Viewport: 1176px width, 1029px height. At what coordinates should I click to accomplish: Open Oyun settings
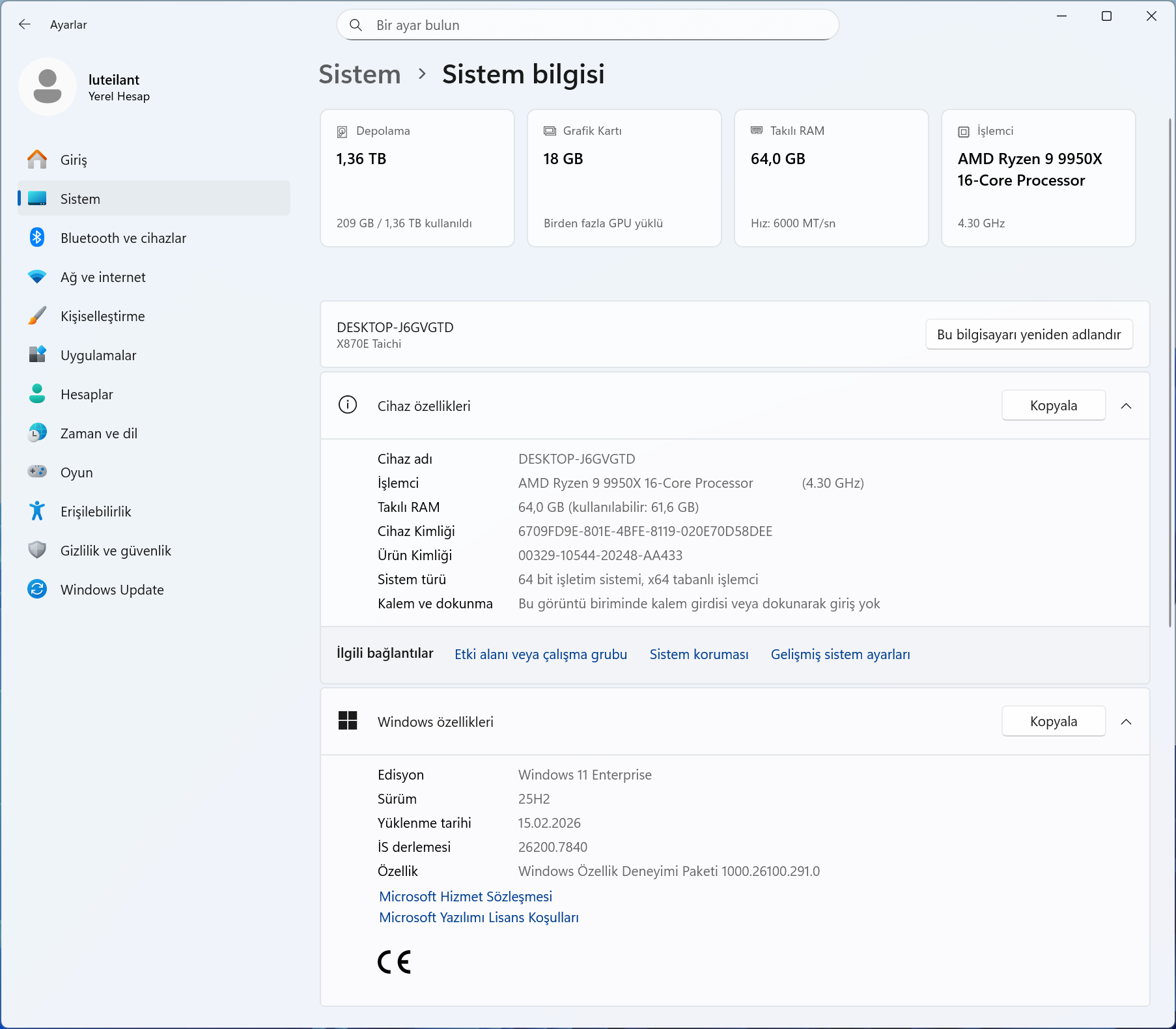point(154,472)
